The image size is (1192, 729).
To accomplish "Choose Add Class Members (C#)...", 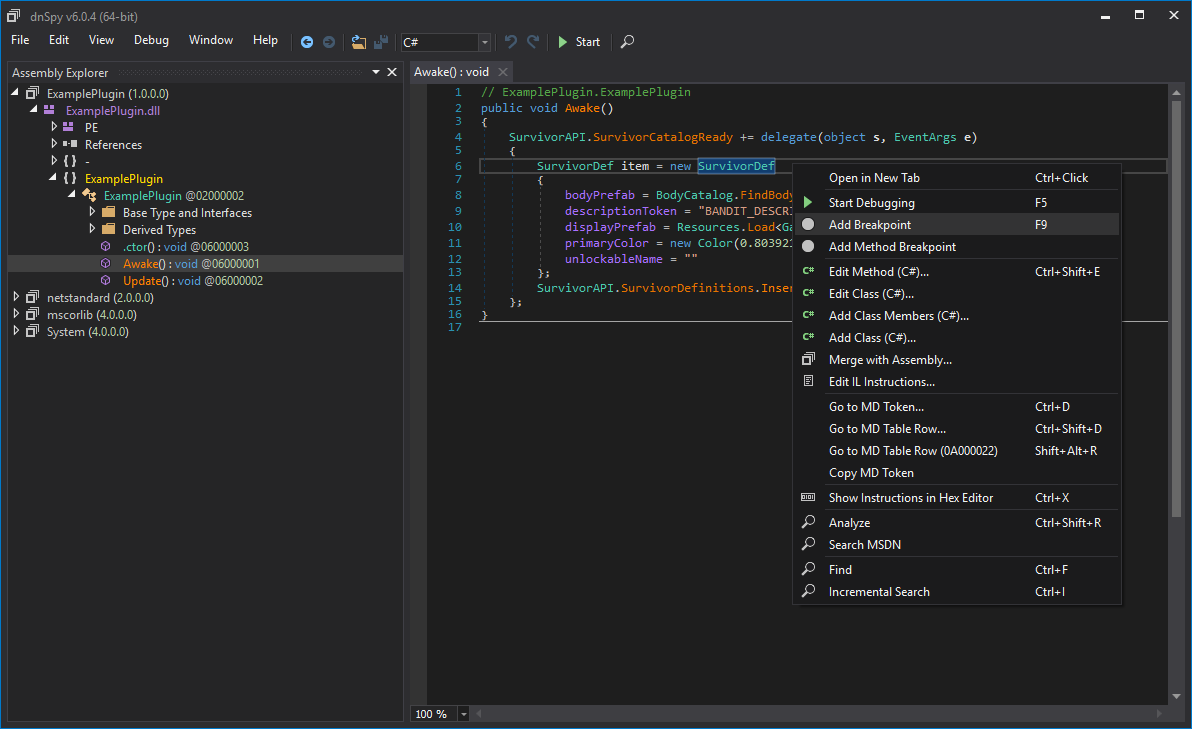I will pyautogui.click(x=957, y=315).
